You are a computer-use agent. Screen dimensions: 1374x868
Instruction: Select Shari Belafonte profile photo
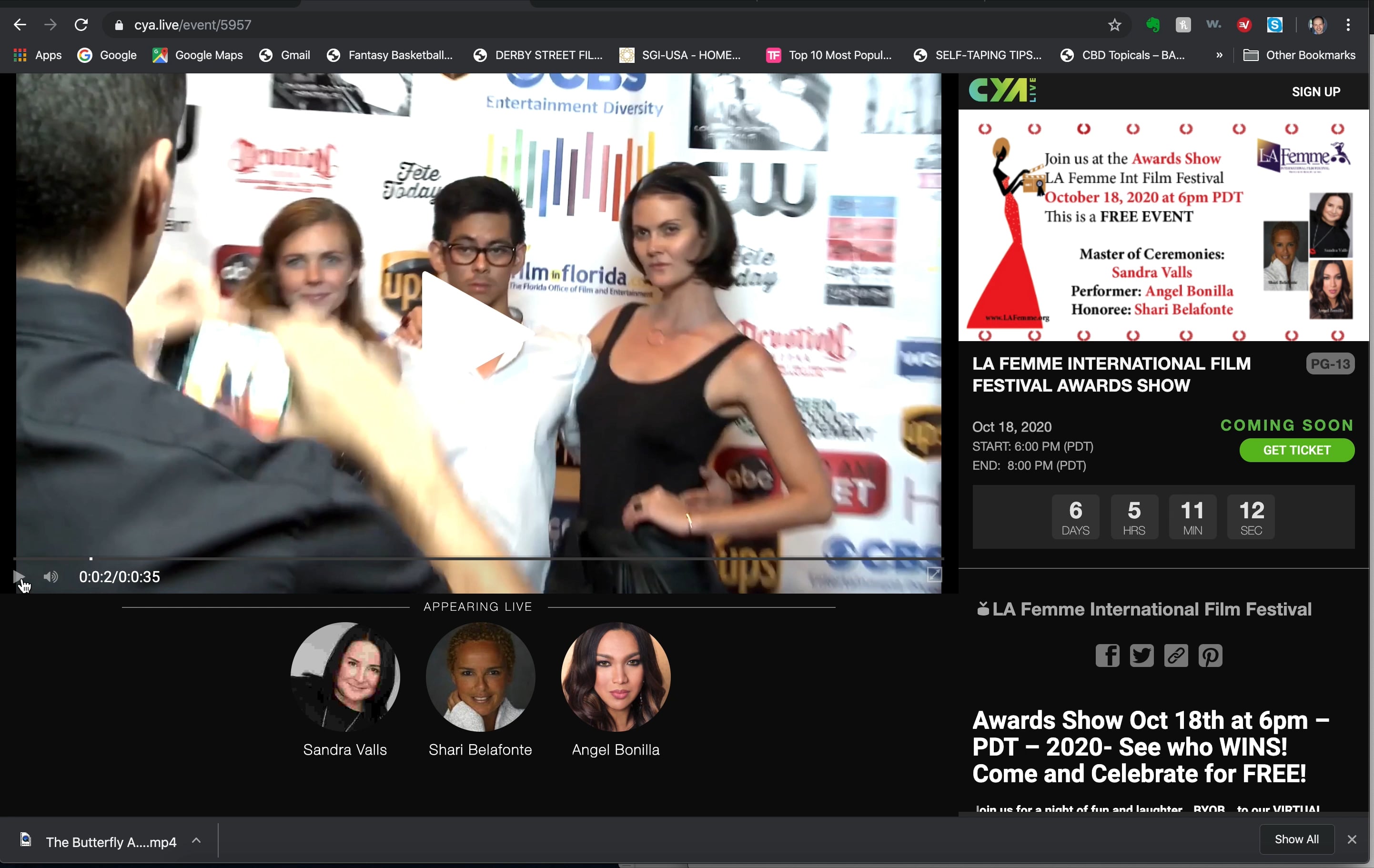480,677
